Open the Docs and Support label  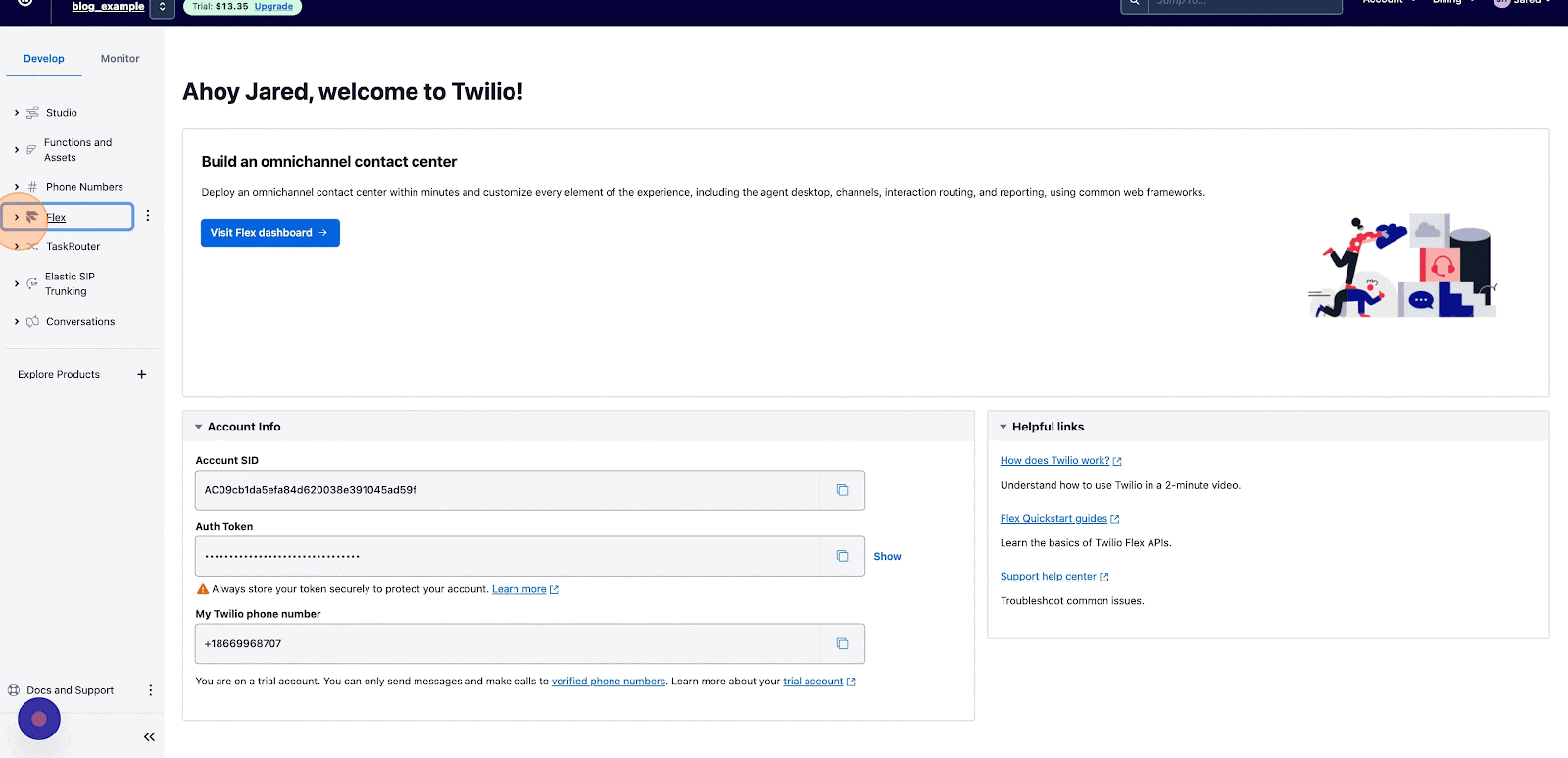71,690
